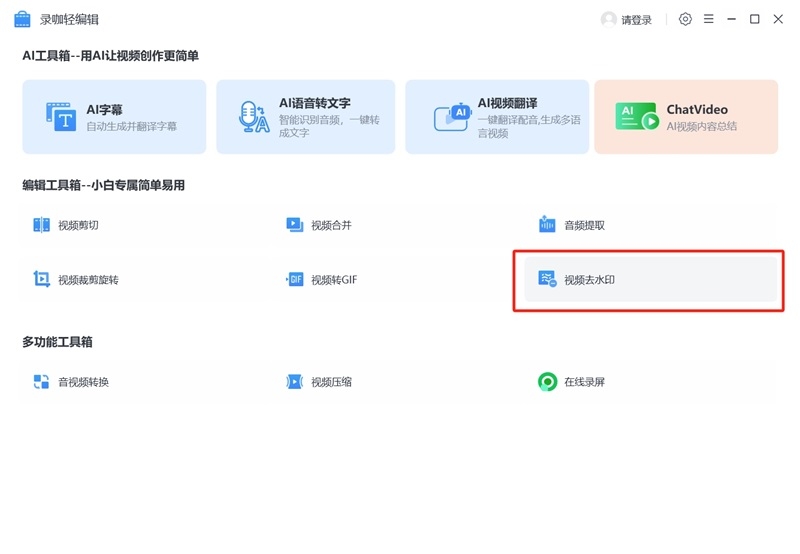Open the ChatVideo card title
This screenshot has width=800, height=554.
pyautogui.click(x=697, y=109)
